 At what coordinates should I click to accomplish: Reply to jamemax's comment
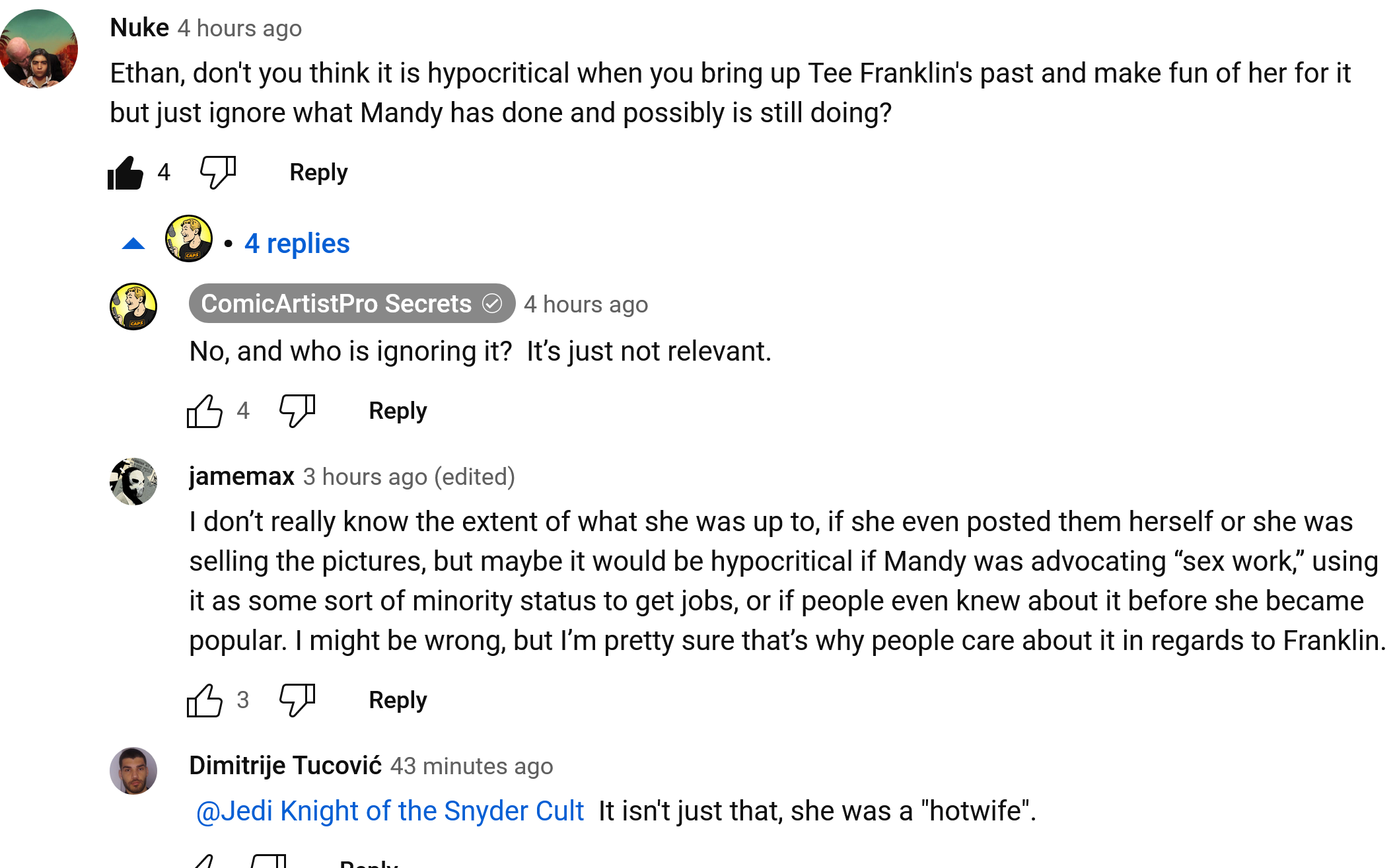pos(398,700)
